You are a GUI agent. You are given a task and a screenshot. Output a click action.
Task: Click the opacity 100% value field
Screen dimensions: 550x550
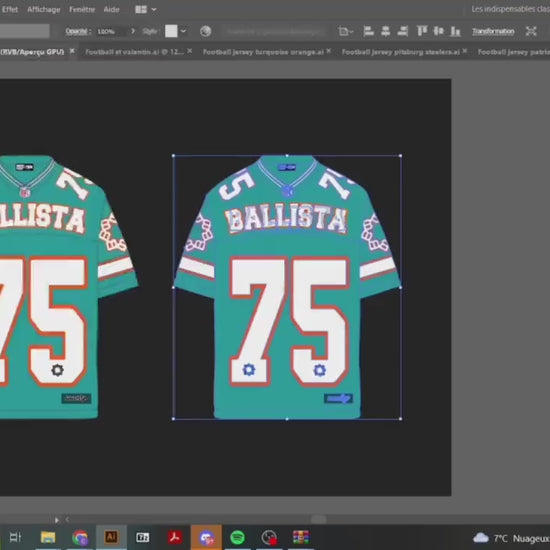coord(111,32)
